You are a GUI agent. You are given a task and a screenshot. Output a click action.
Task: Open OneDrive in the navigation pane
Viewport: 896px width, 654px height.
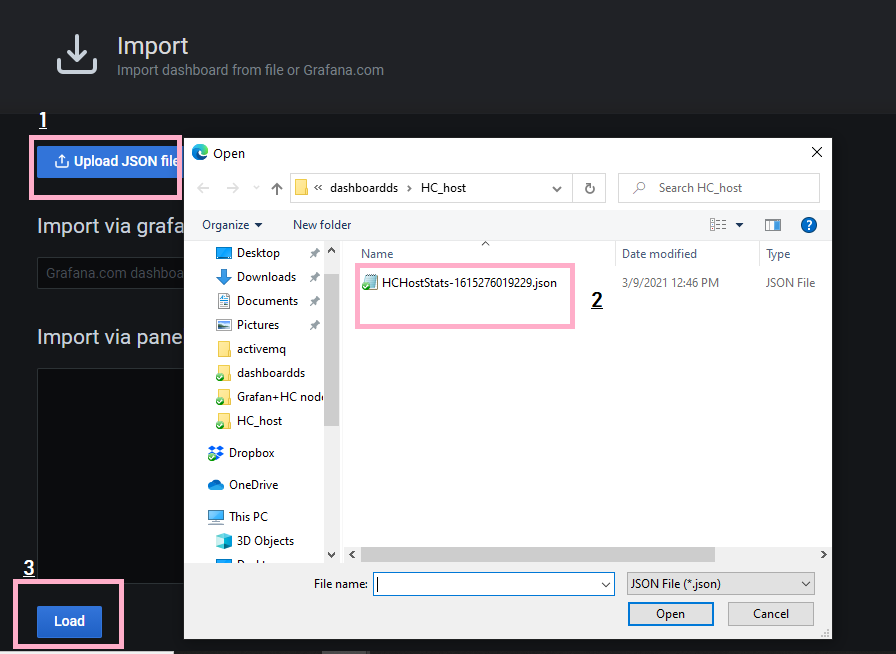253,485
